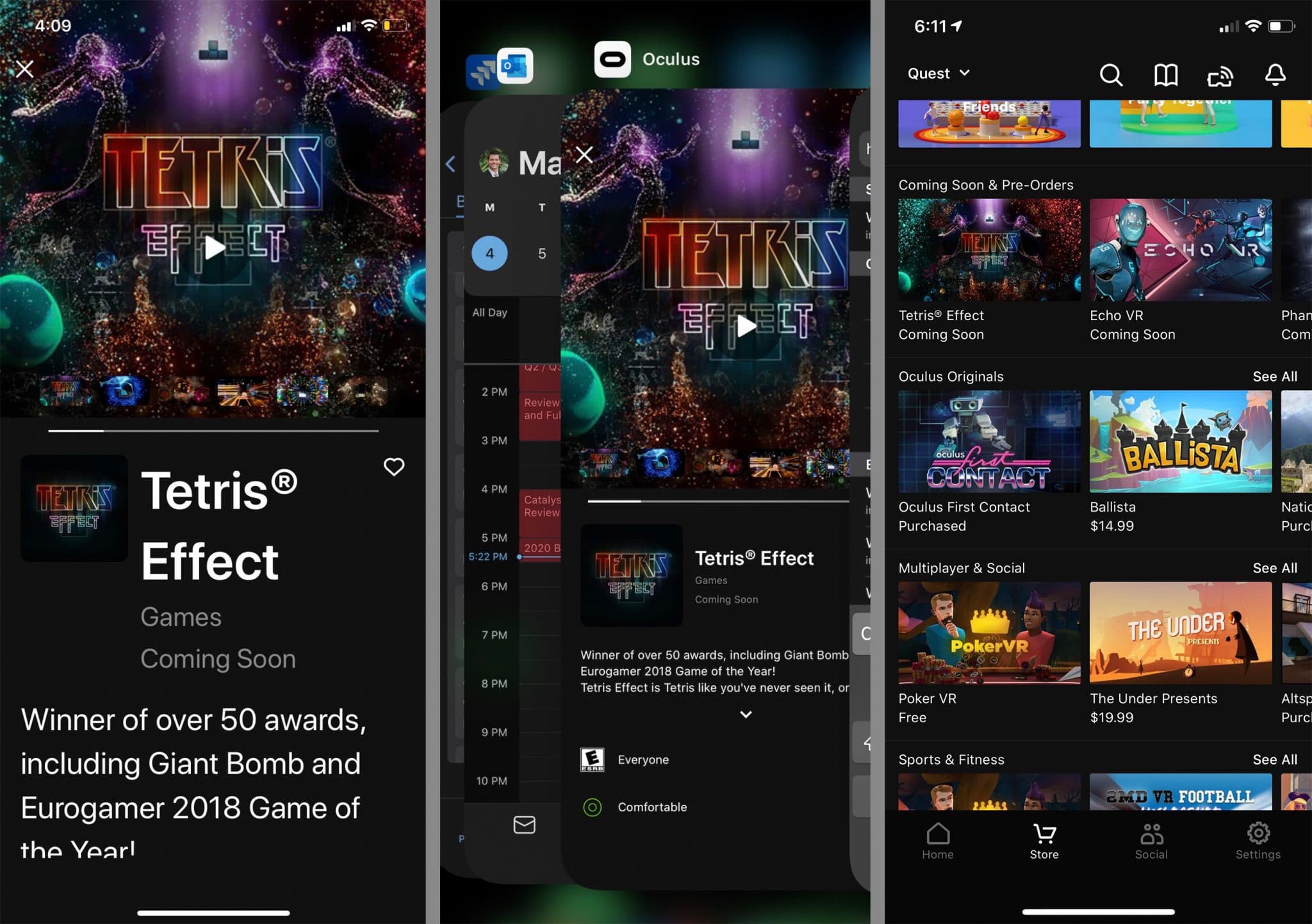Image resolution: width=1312 pixels, height=924 pixels.
Task: Click See All for Multiplayer & Social
Action: pos(1274,568)
